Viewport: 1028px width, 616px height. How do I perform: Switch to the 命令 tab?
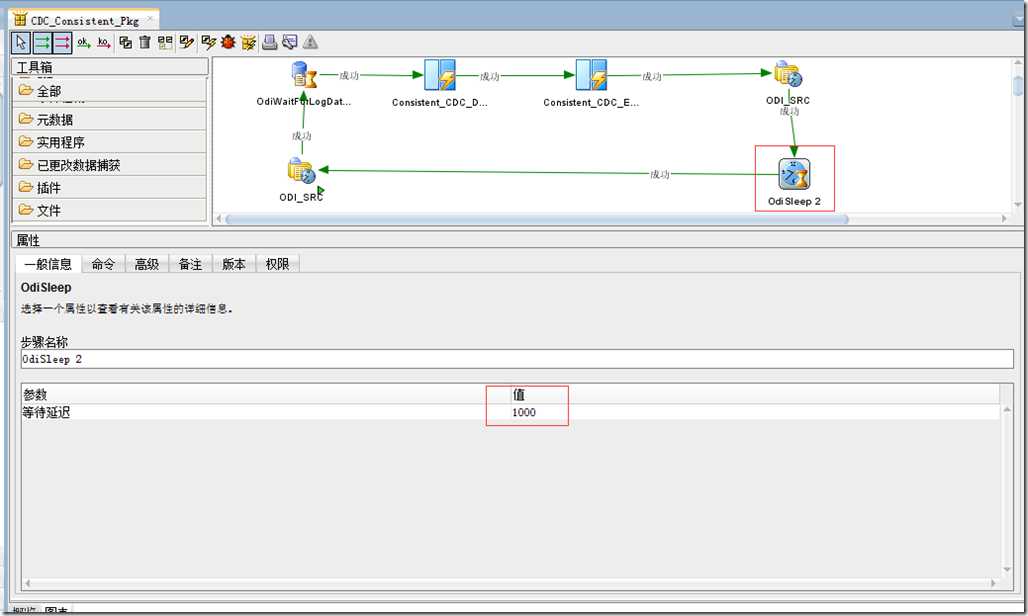103,264
